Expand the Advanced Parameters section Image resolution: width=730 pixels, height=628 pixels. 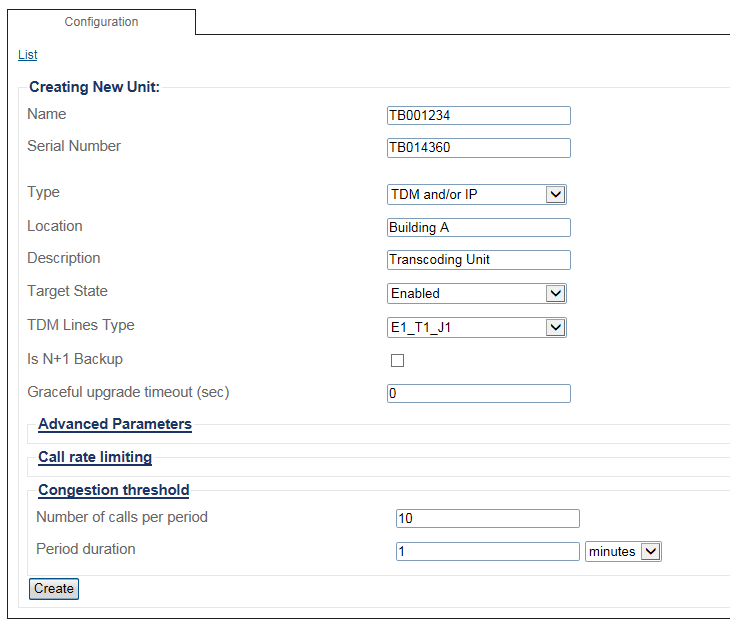coord(115,424)
